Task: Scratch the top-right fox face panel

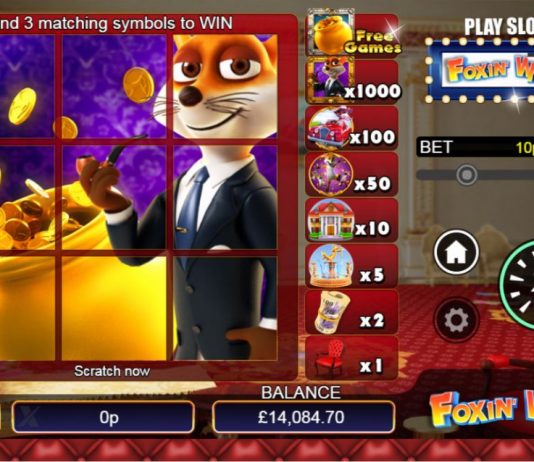Action: tap(225, 86)
